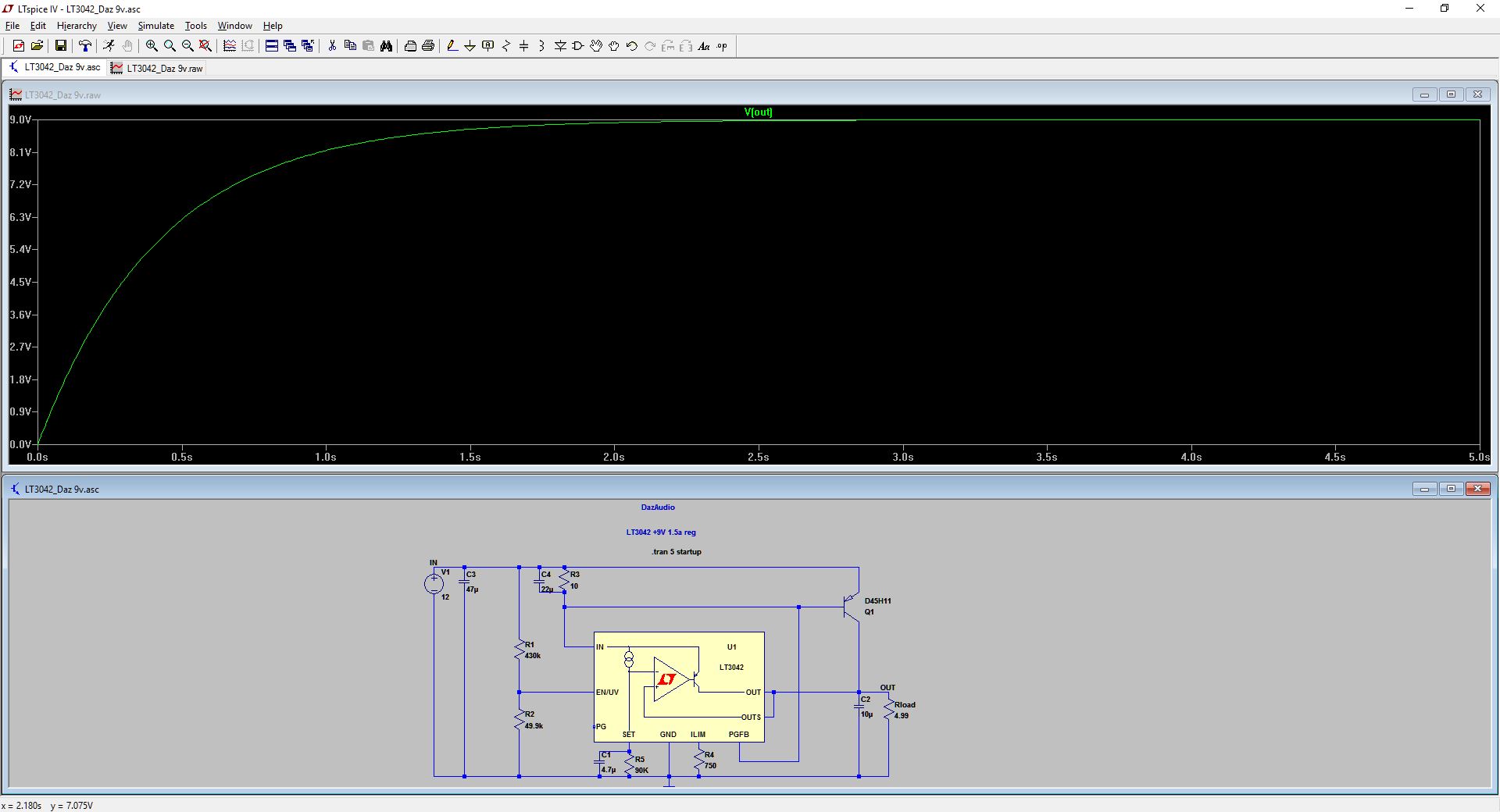Close the schematic sub-window

tap(1477, 489)
